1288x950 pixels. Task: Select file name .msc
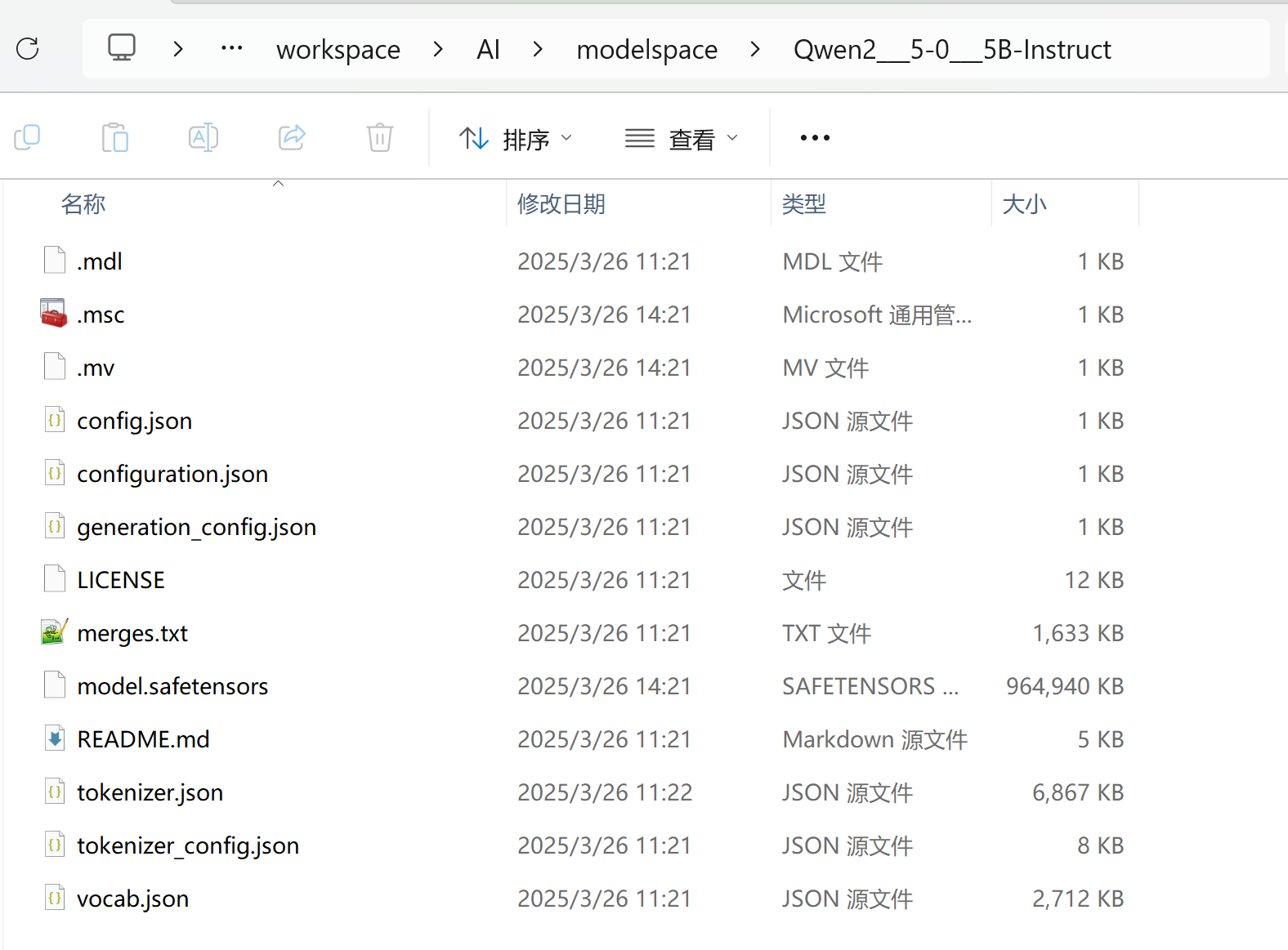coord(101,314)
